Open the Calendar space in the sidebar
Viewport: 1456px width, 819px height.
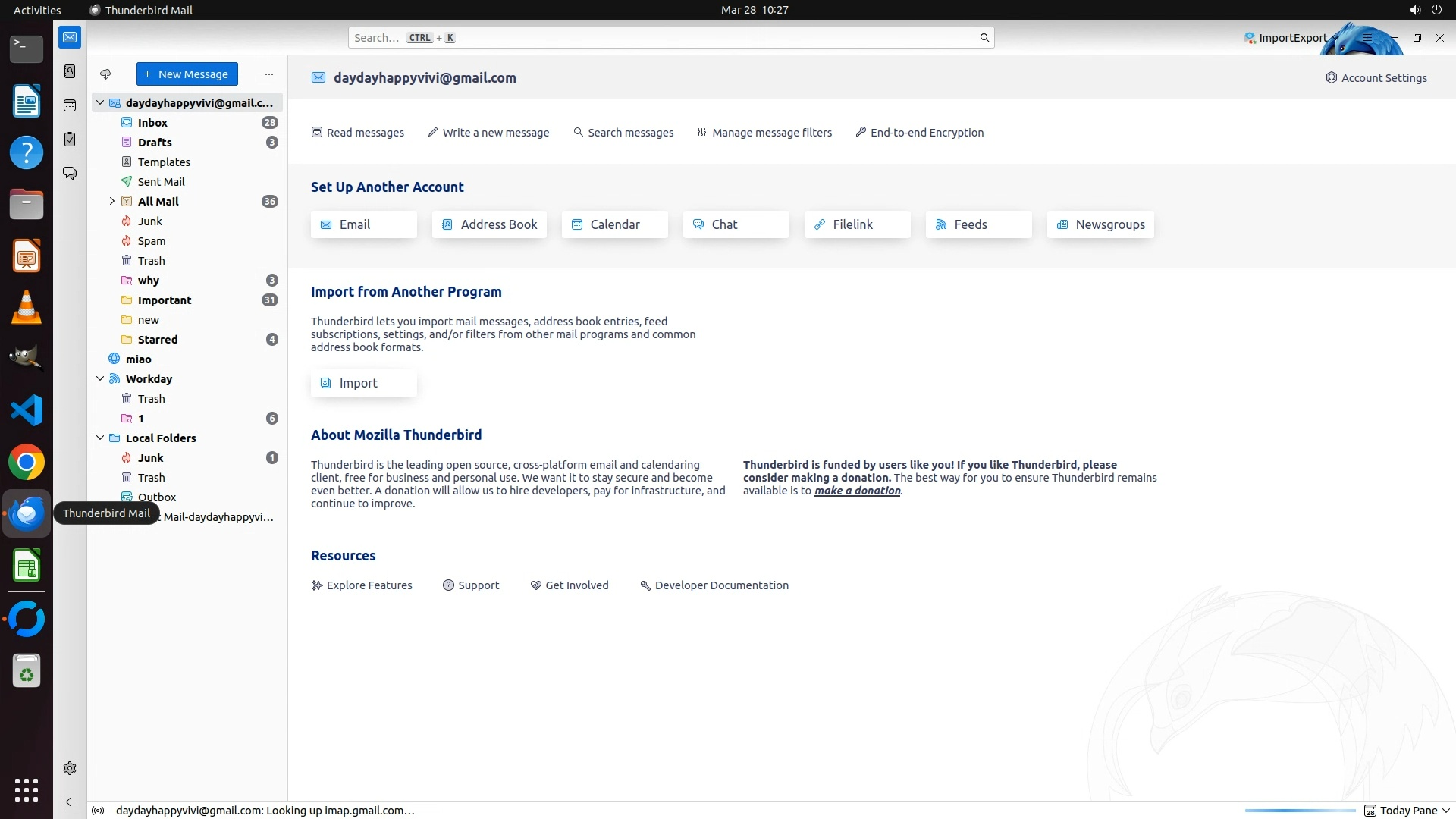click(x=70, y=105)
